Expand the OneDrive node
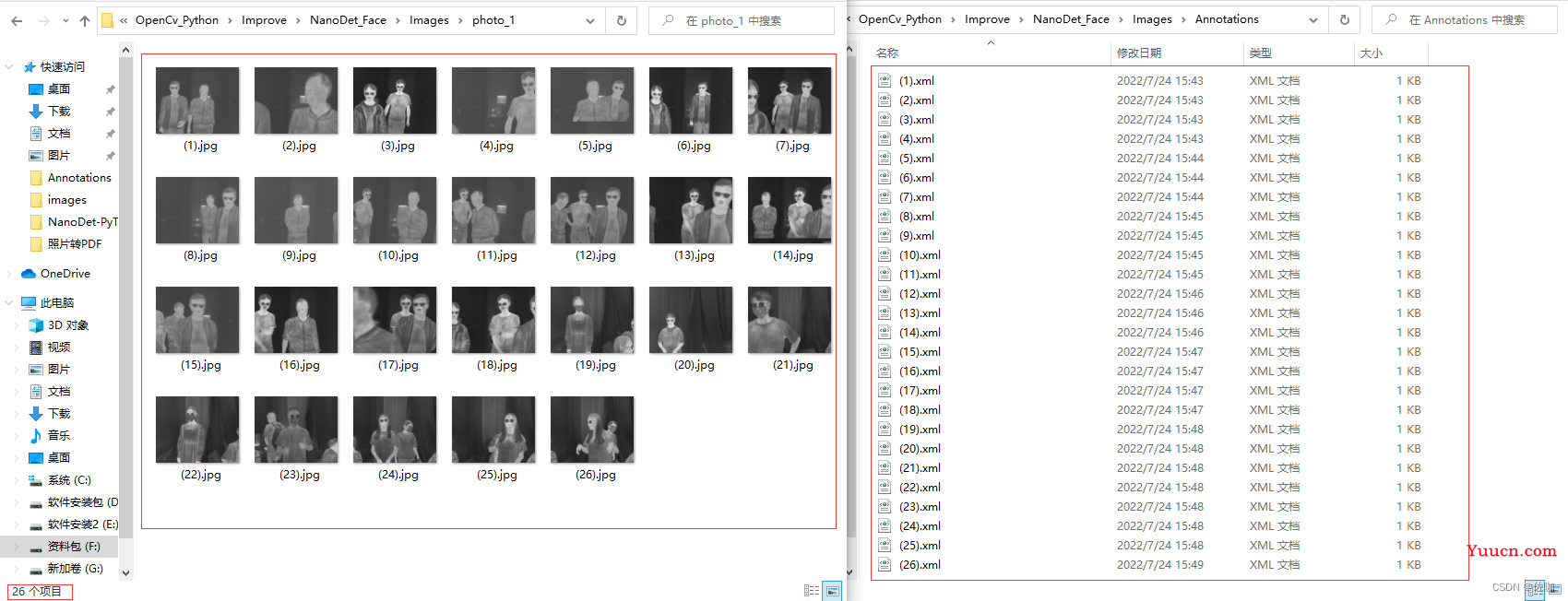Viewport: 1568px width, 601px height. (x=9, y=274)
